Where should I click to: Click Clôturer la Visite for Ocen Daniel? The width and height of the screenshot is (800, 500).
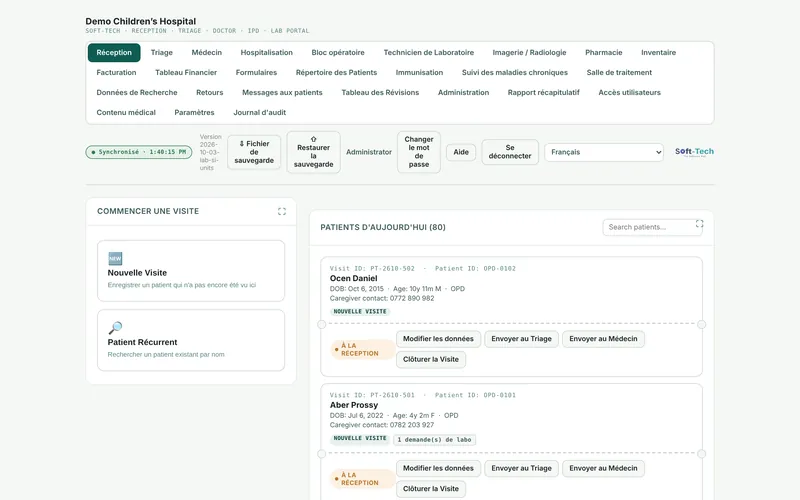point(431,359)
